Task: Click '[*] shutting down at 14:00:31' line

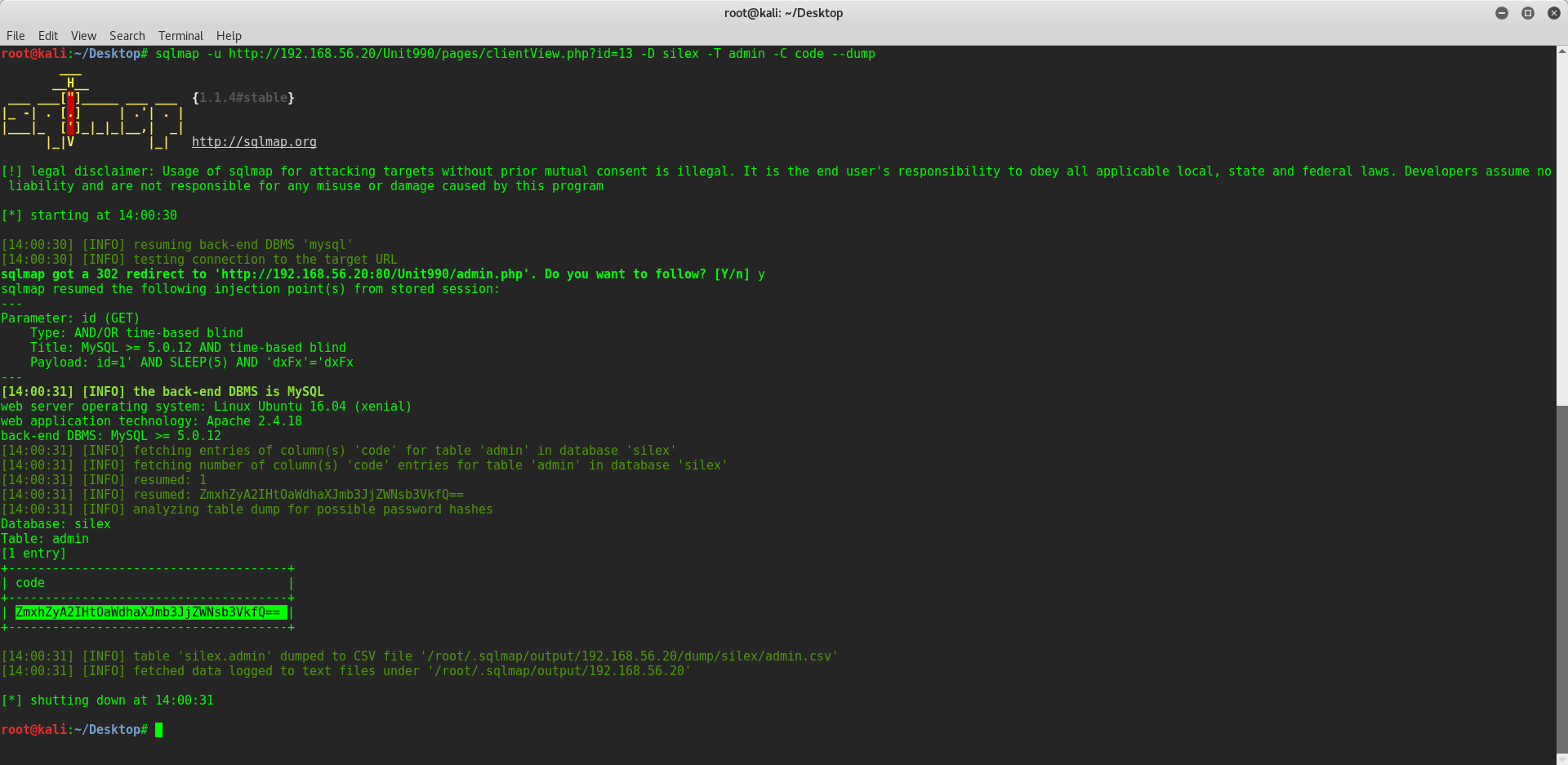Action: pos(108,701)
